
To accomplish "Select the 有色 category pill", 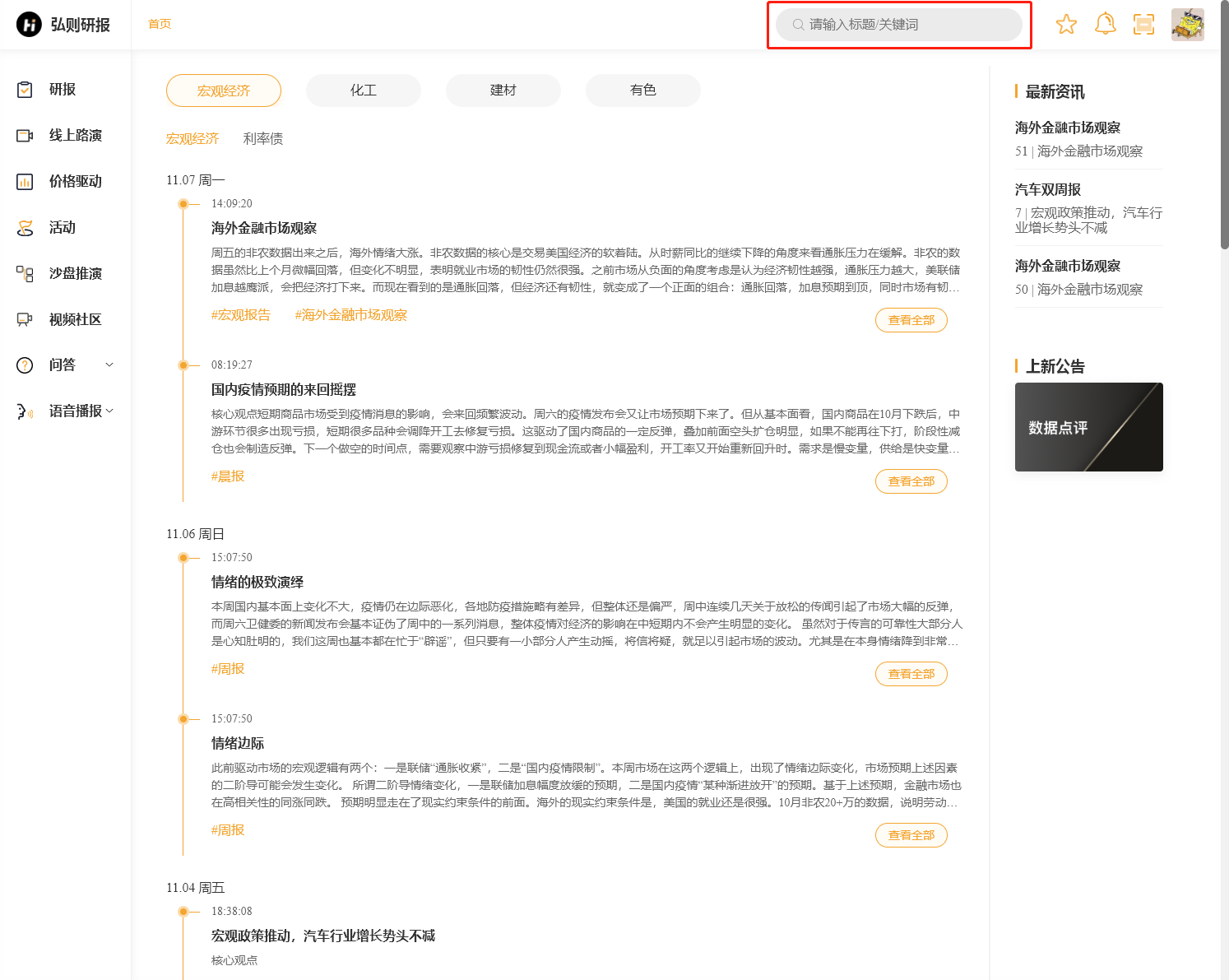I will [x=643, y=91].
